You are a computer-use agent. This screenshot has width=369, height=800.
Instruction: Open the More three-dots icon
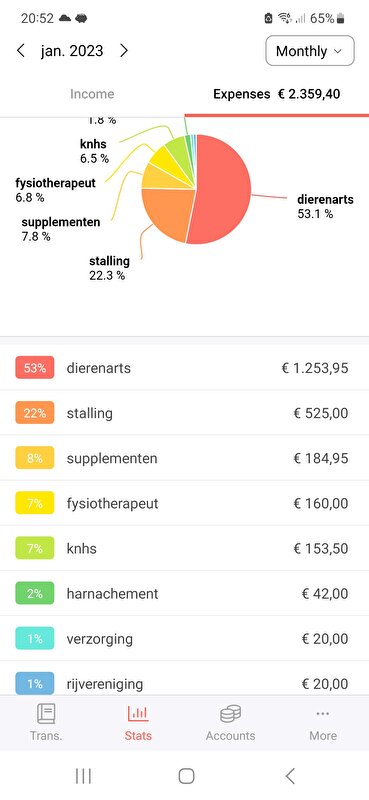coord(323,713)
